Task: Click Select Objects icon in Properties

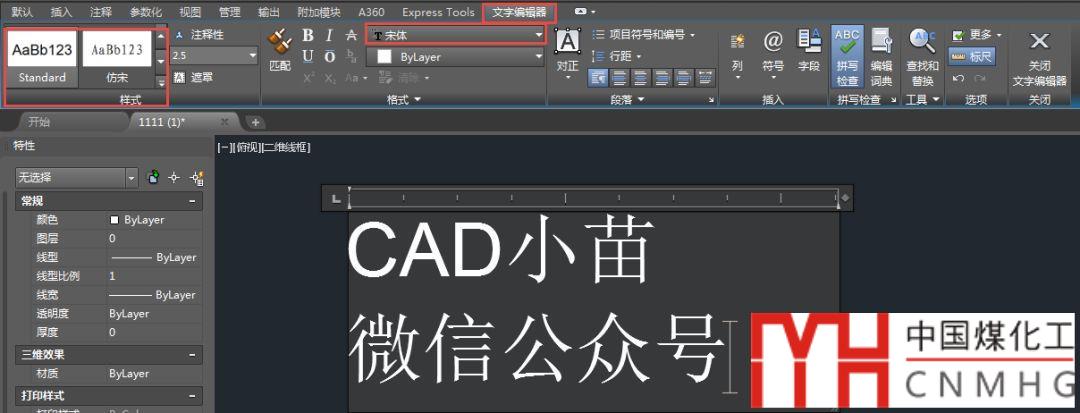Action: click(174, 178)
